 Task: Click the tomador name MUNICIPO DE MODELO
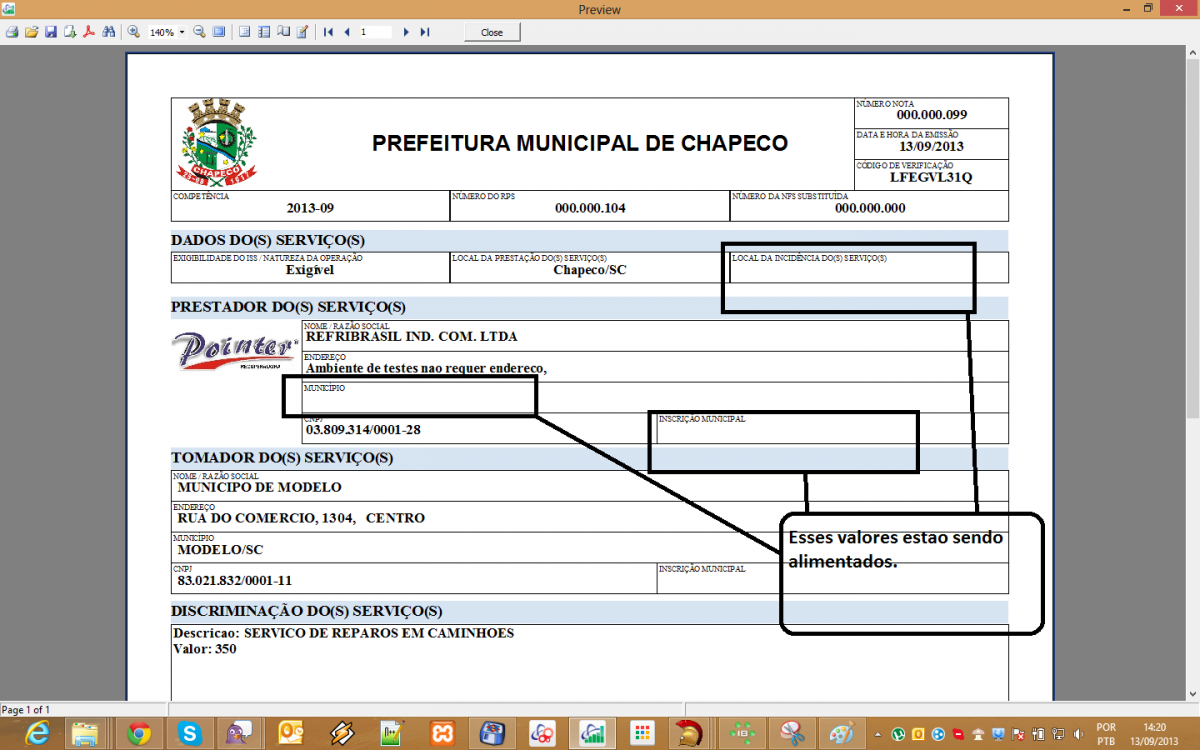tap(259, 488)
